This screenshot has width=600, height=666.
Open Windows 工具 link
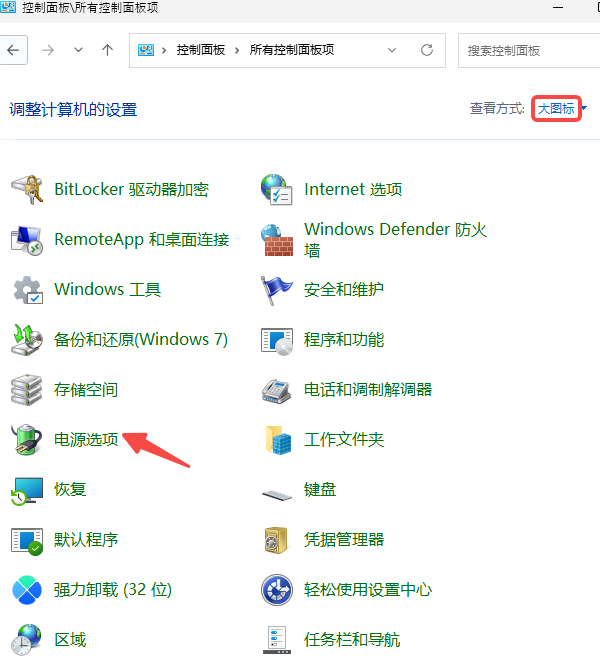click(x=107, y=290)
